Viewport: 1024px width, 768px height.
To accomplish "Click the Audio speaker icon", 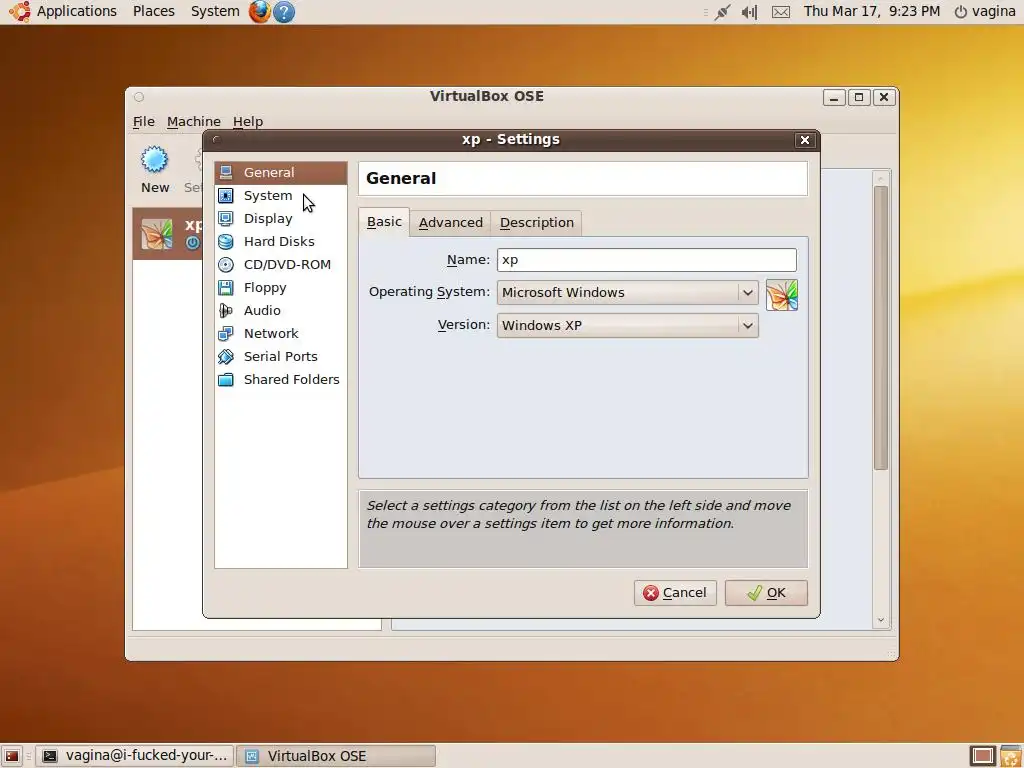I will pyautogui.click(x=226, y=310).
